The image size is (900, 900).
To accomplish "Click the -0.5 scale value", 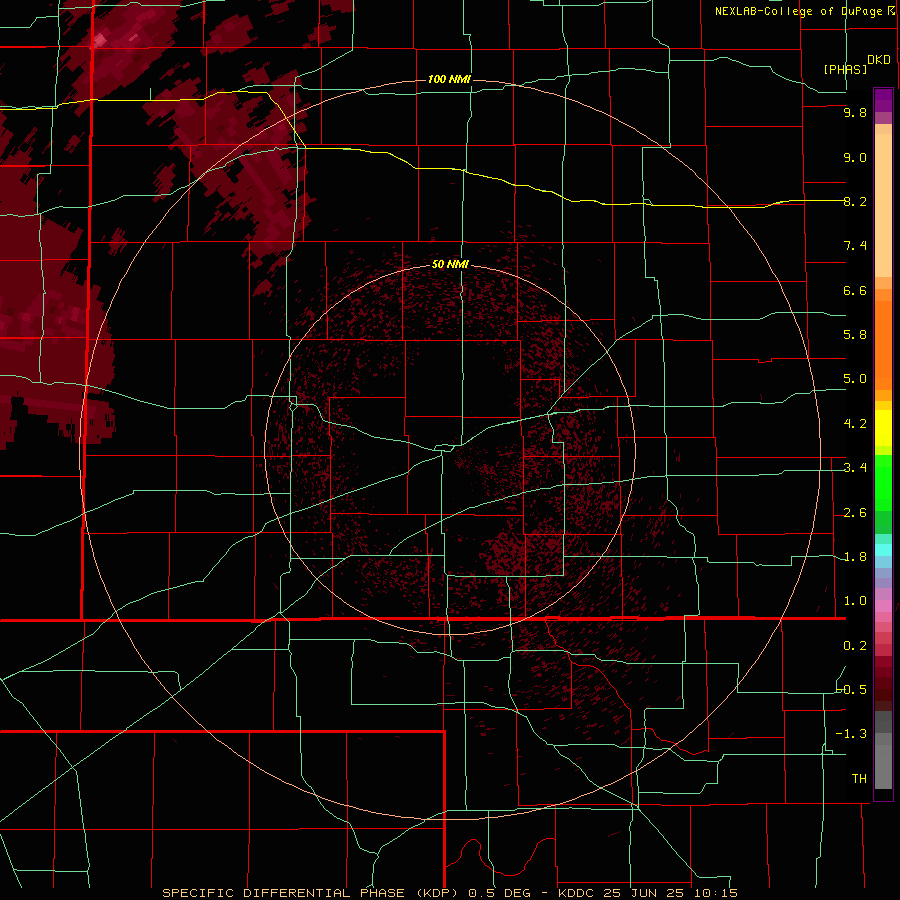I will (852, 689).
